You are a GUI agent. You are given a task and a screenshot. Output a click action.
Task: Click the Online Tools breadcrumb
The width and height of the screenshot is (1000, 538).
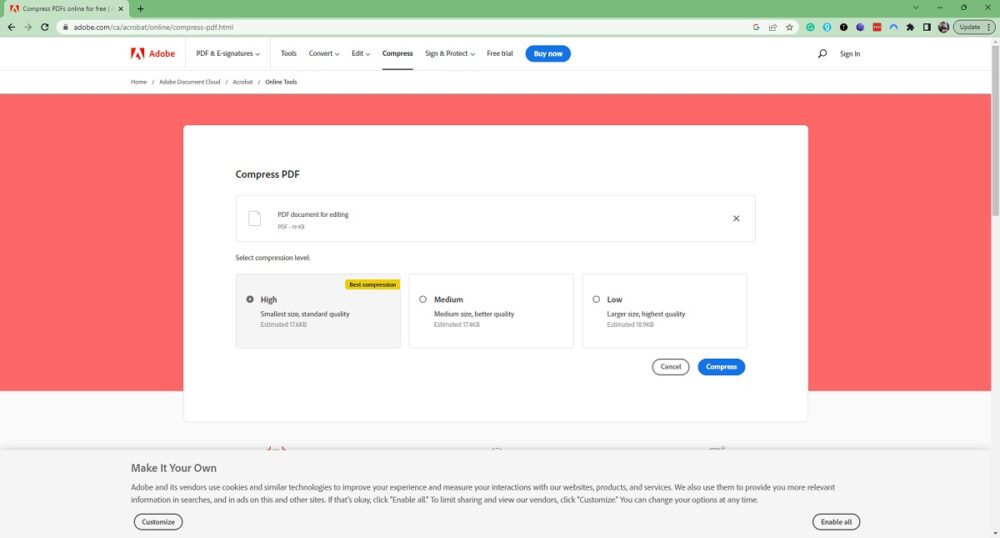[281, 82]
